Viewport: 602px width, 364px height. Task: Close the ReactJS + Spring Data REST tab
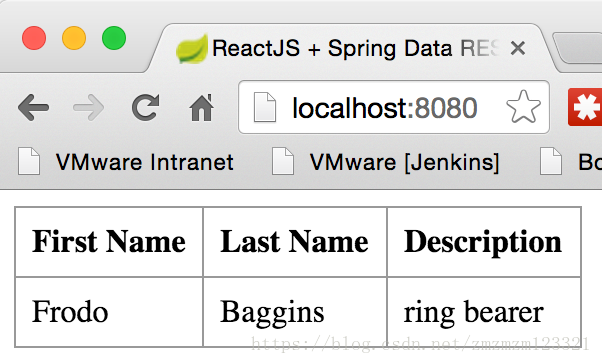(x=518, y=48)
